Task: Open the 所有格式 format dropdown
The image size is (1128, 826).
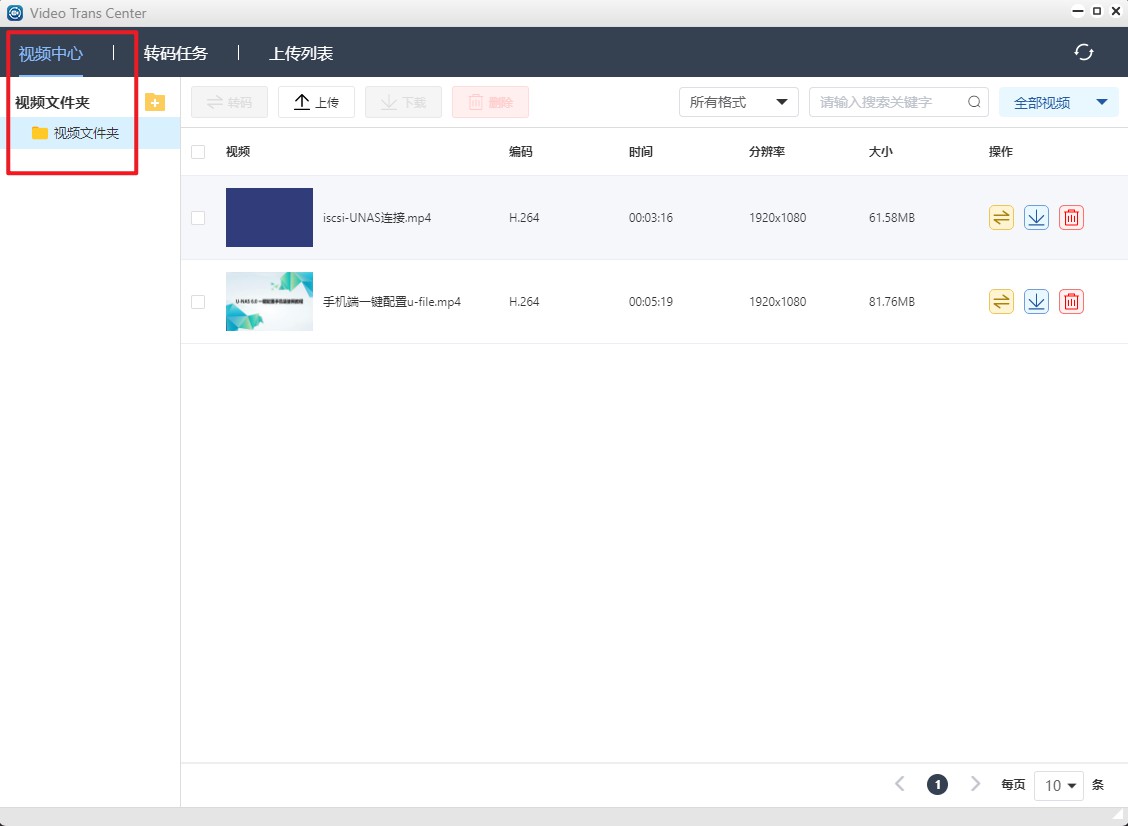Action: [x=738, y=102]
